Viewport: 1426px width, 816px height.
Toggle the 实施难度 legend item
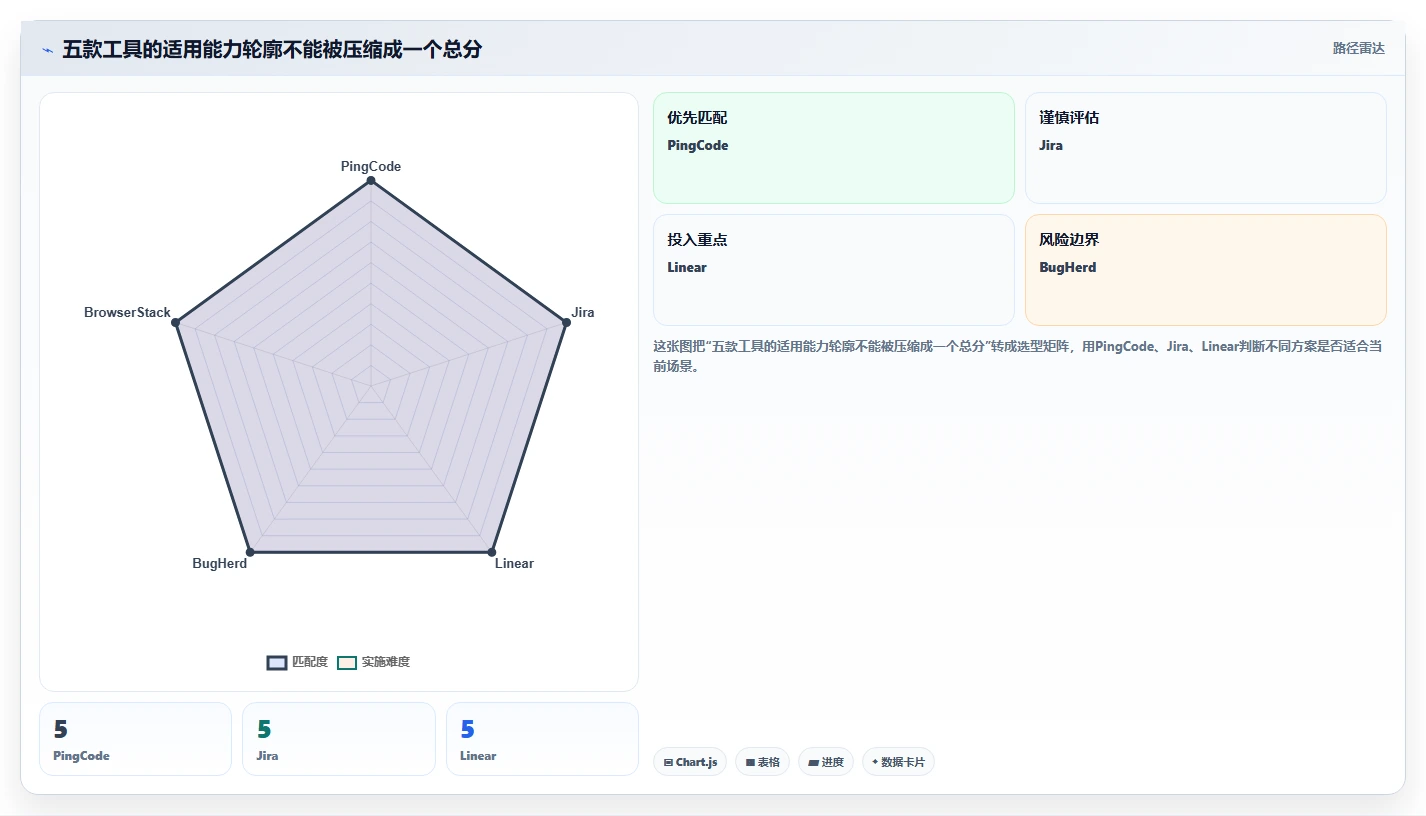(x=373, y=662)
